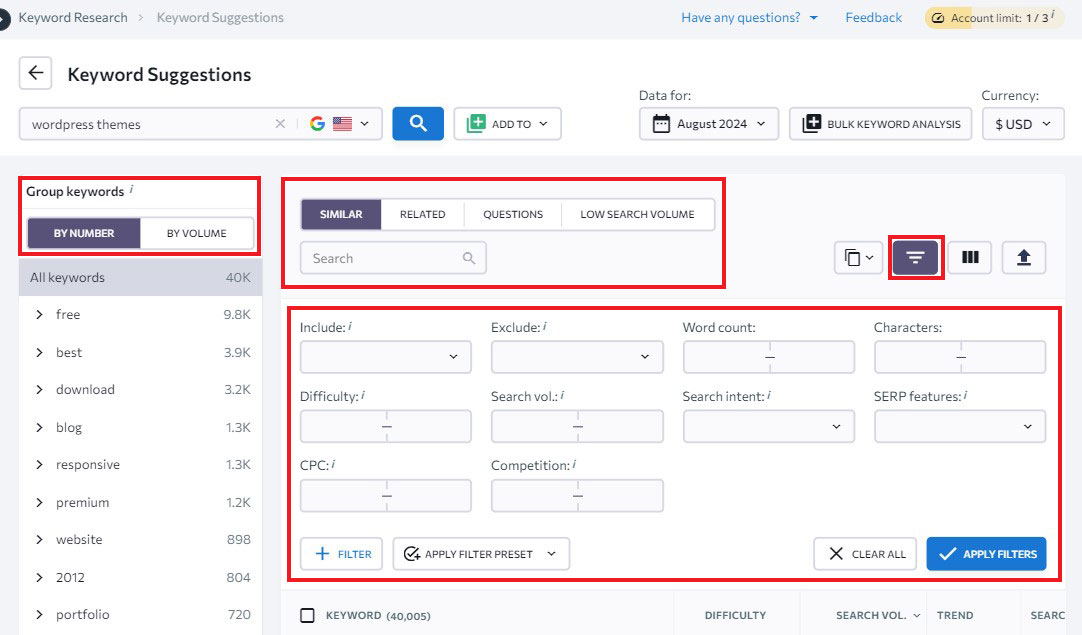Switch to the Questions tab
Image resolution: width=1082 pixels, height=635 pixels.
[513, 214]
